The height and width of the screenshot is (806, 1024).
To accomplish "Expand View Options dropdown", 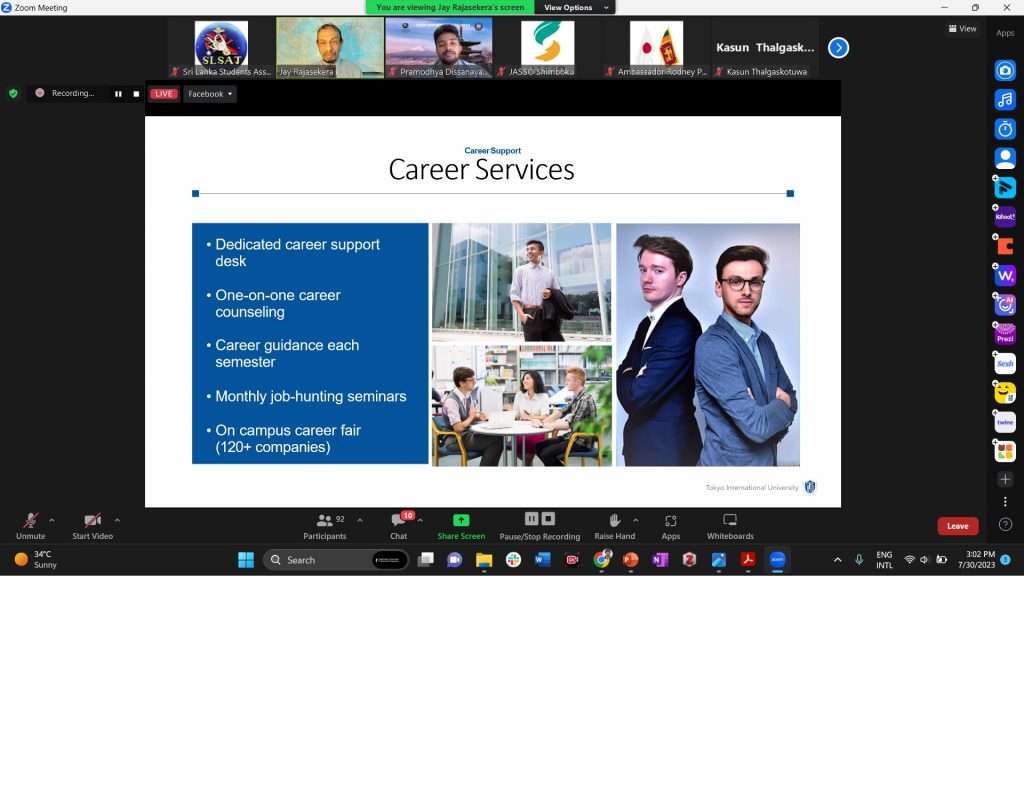I will pyautogui.click(x=574, y=7).
